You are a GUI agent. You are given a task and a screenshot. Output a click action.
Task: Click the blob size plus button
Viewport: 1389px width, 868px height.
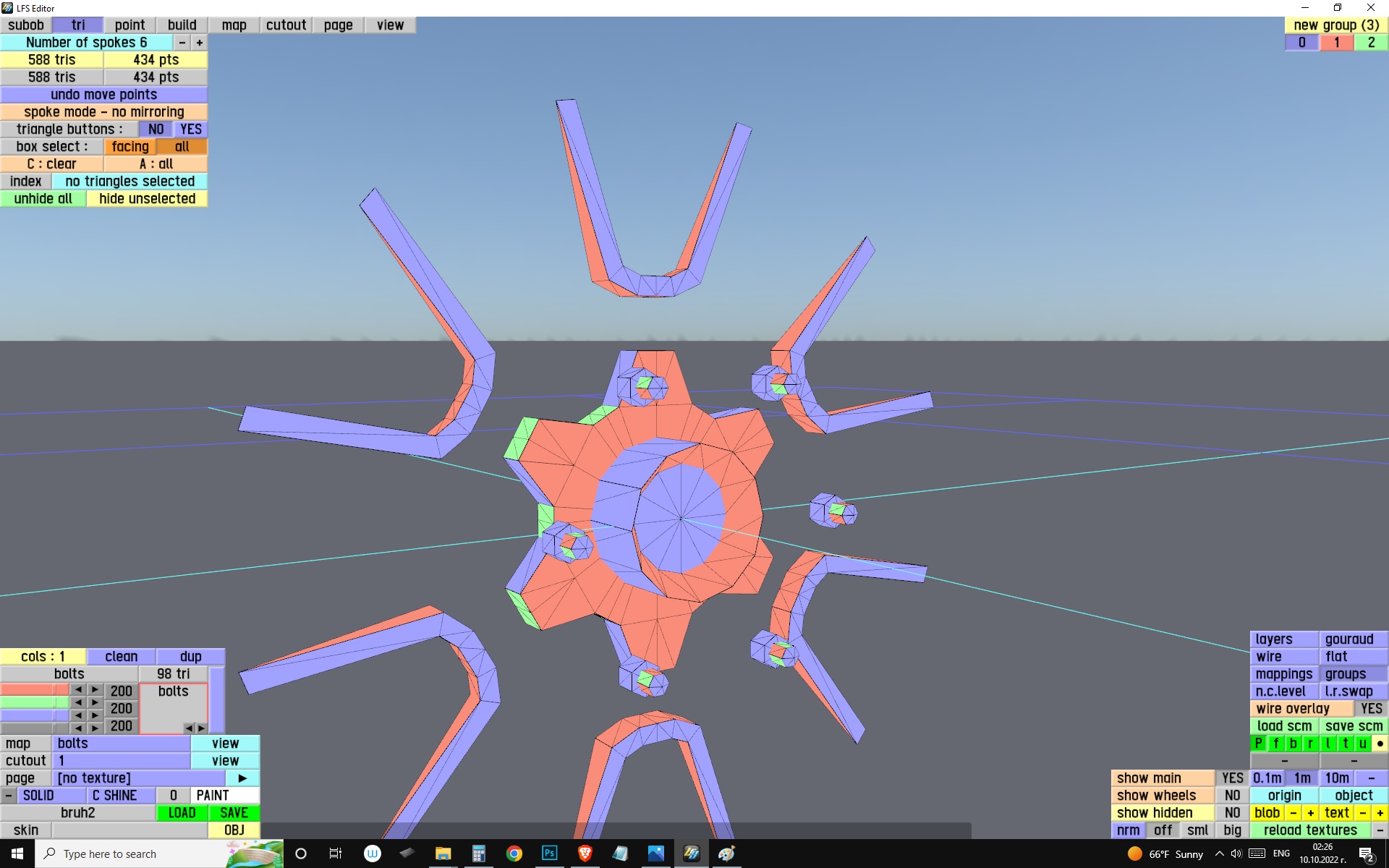pyautogui.click(x=1310, y=813)
